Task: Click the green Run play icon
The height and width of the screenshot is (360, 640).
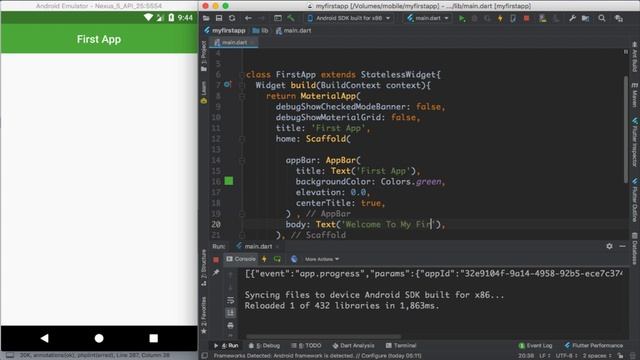Action: 462,18
